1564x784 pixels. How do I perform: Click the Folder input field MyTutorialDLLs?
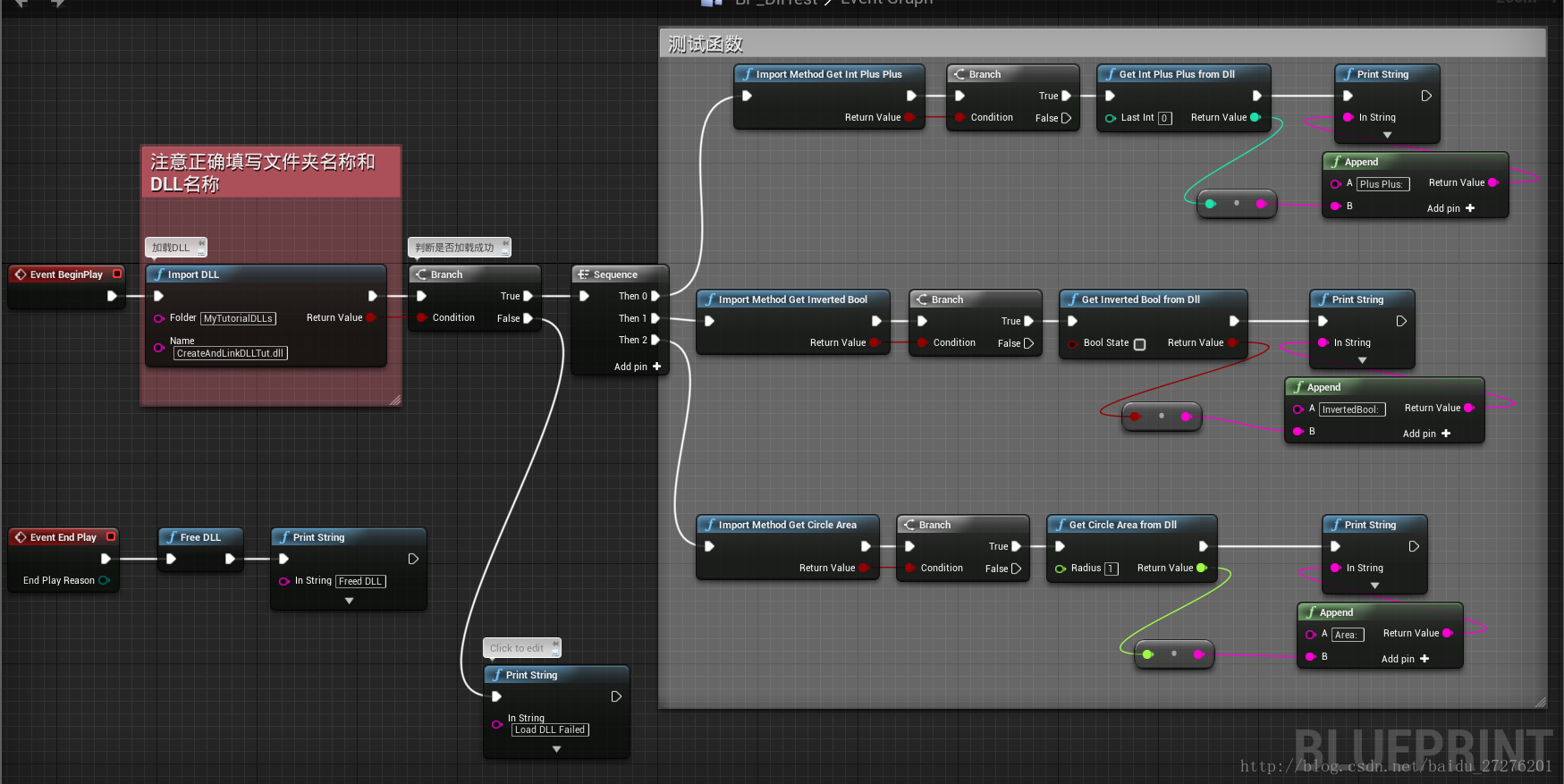(x=239, y=318)
